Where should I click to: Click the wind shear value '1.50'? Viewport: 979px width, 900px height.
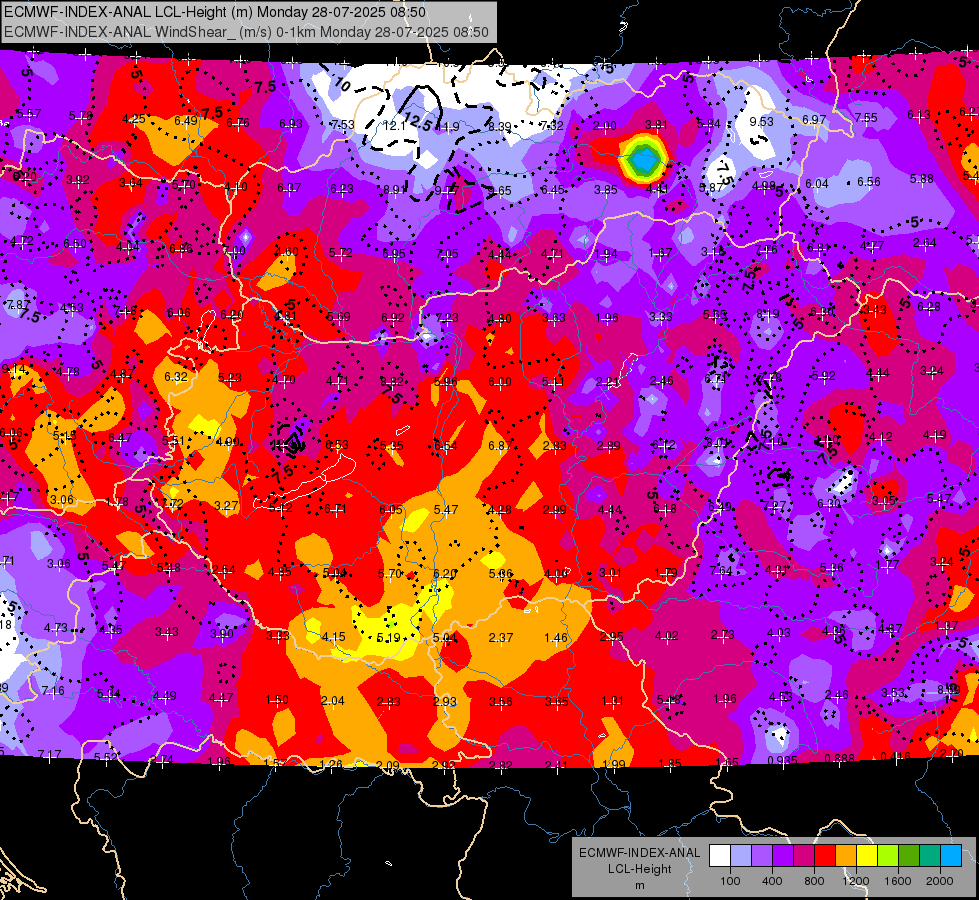[x=277, y=700]
